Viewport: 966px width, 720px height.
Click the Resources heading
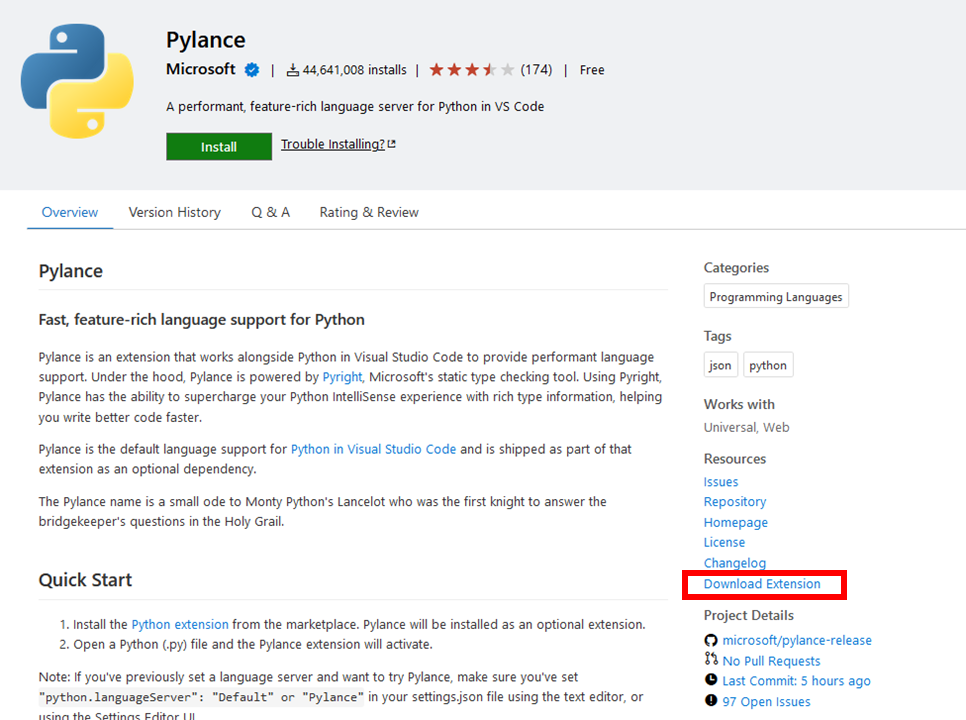pos(735,459)
